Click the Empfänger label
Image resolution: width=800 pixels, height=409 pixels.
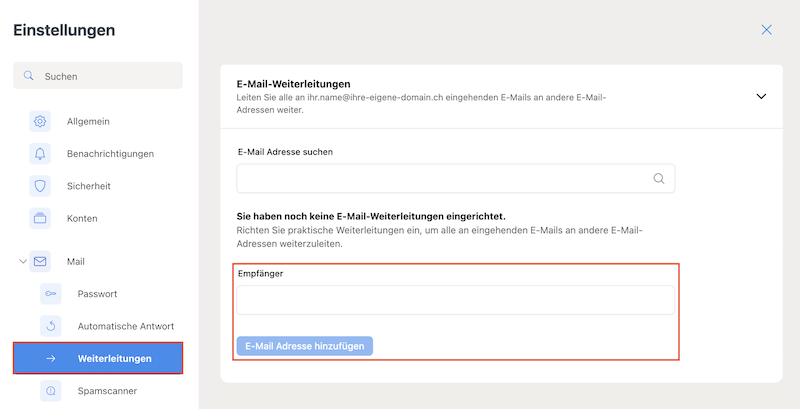click(260, 273)
